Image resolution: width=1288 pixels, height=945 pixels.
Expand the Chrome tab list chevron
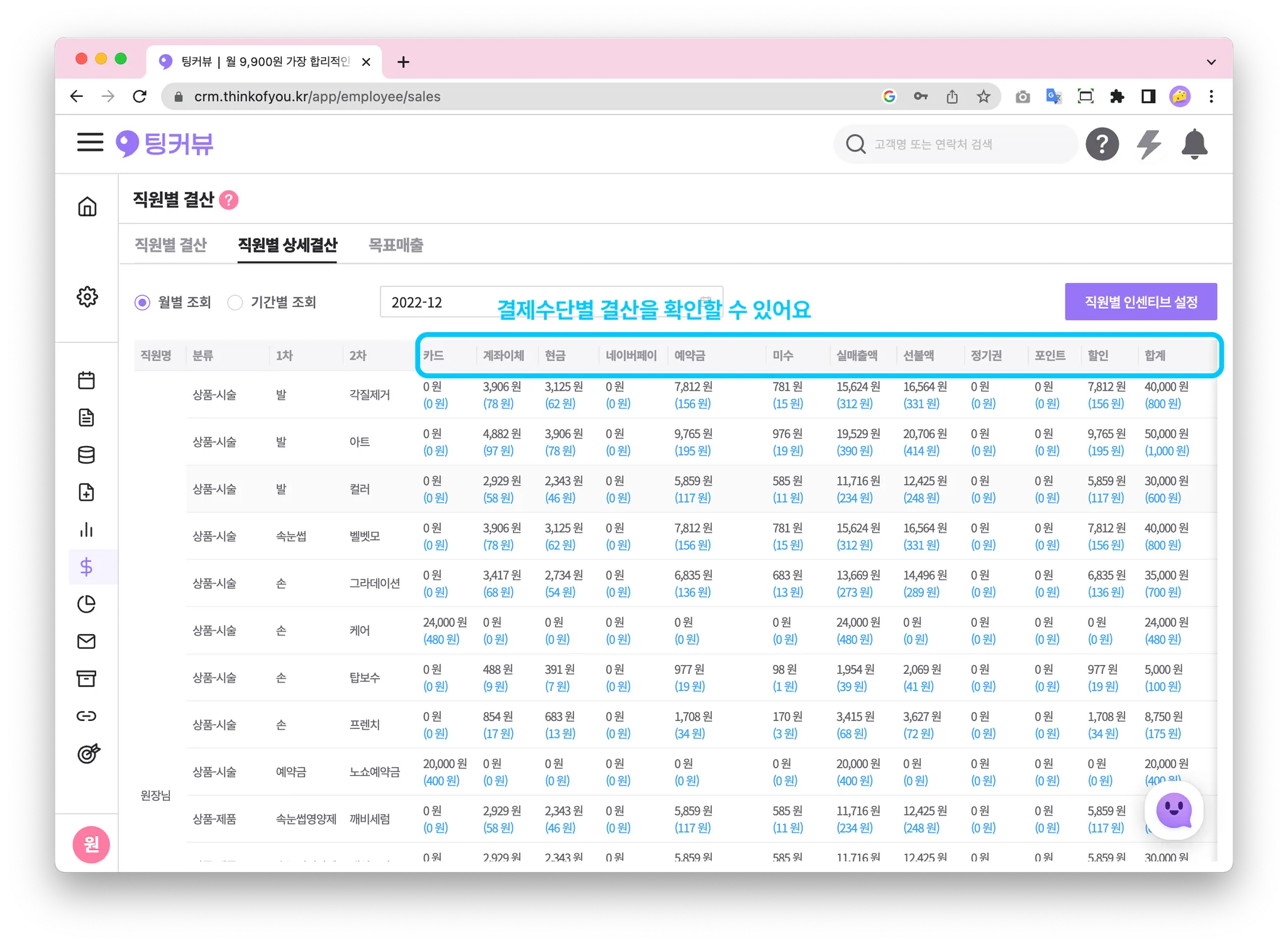pos(1211,62)
